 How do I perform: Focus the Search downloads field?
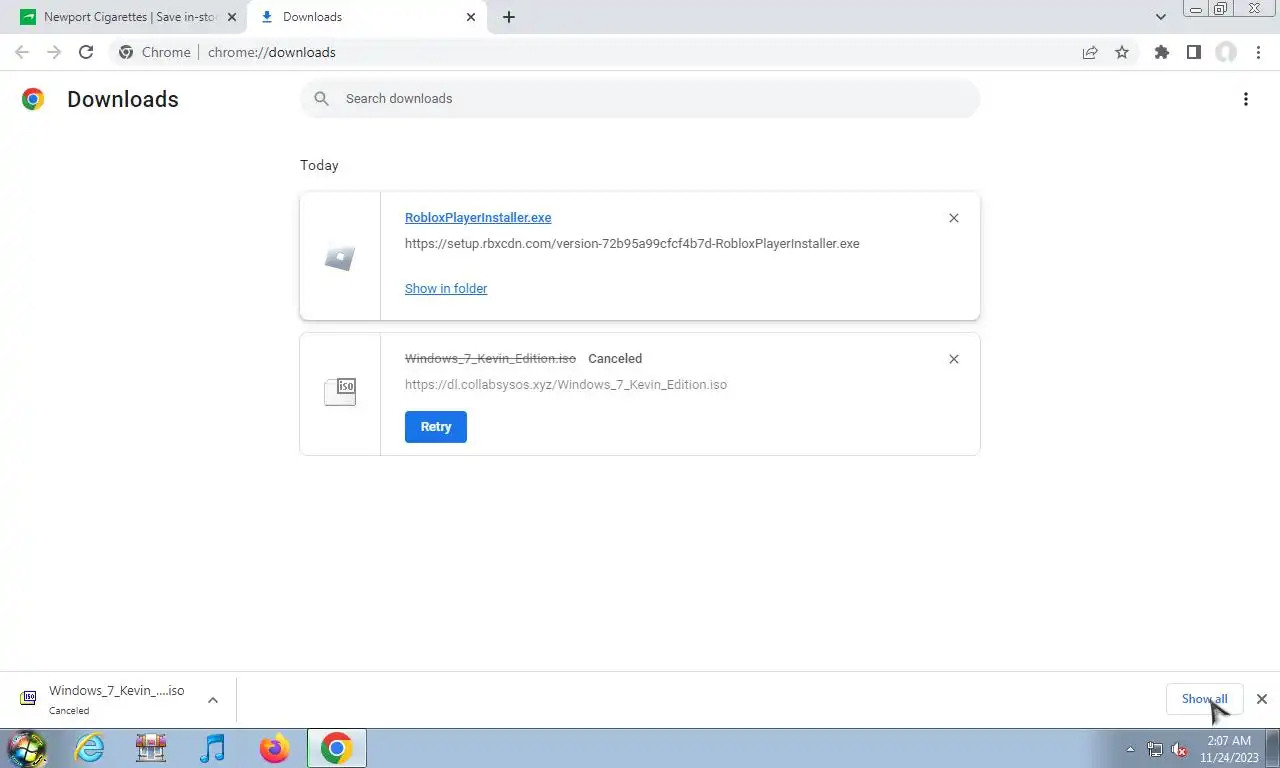[640, 98]
